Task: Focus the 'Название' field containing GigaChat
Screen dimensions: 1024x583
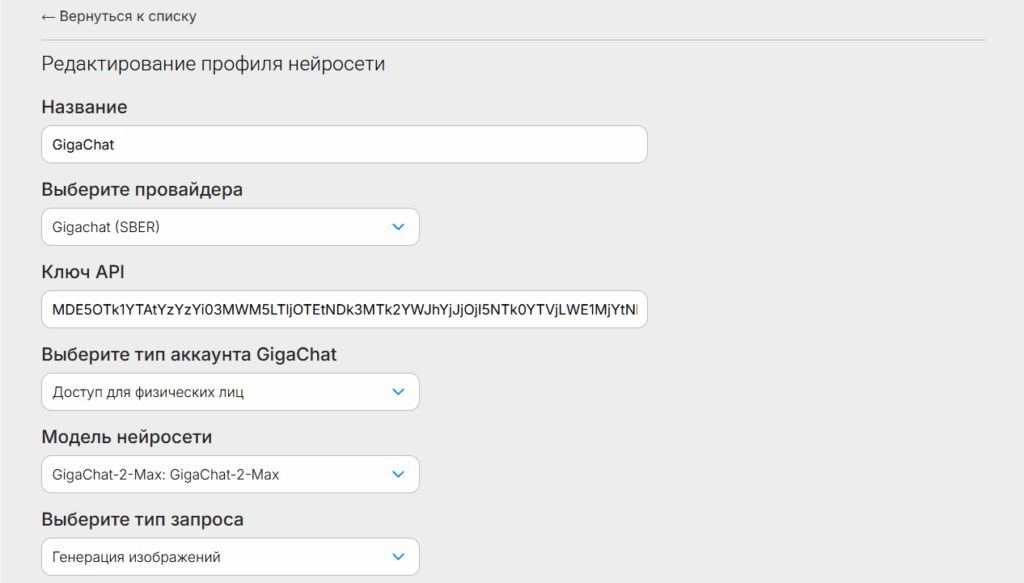Action: tap(344, 145)
